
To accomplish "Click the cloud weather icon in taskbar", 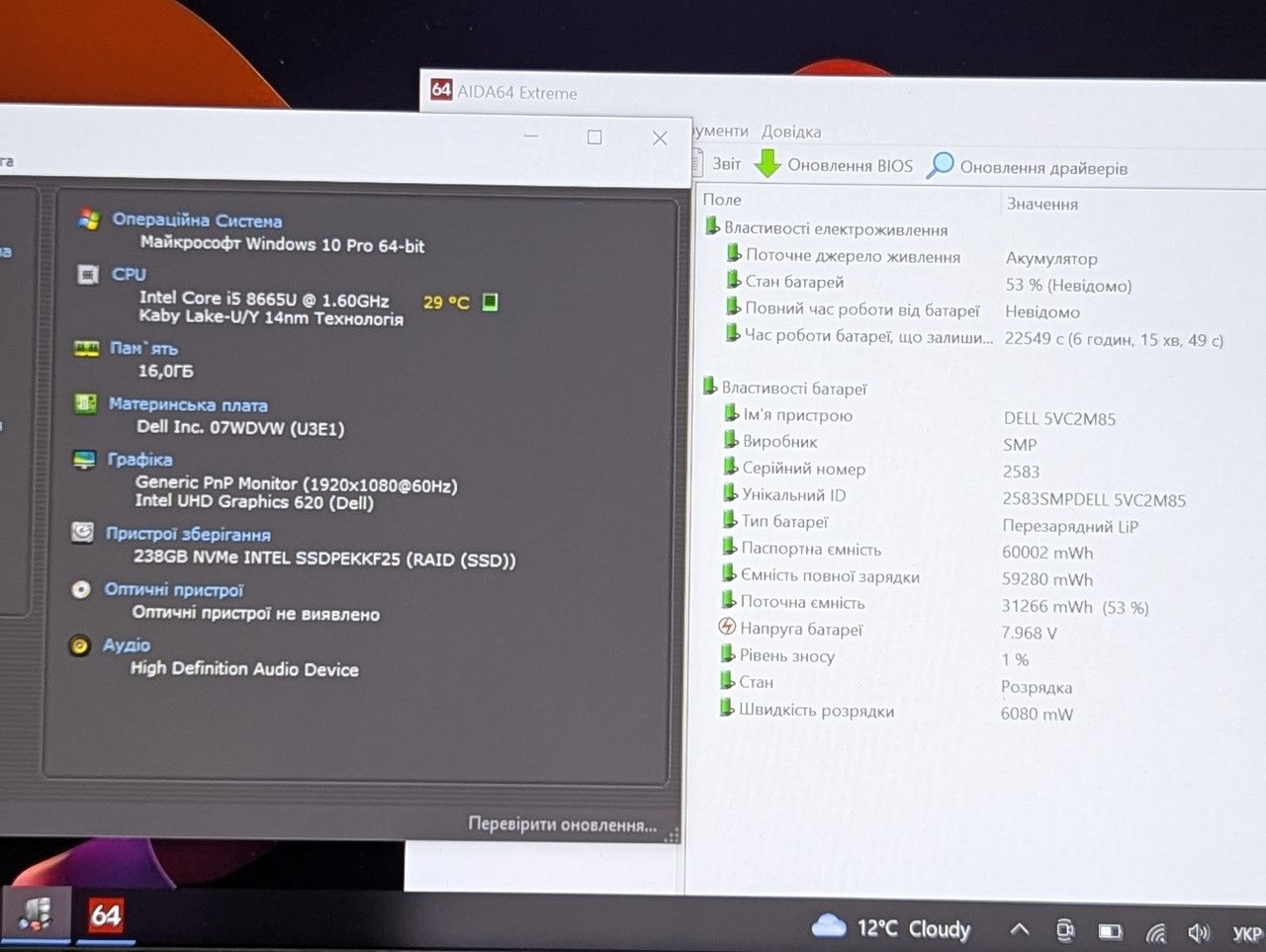I will pyautogui.click(x=829, y=926).
